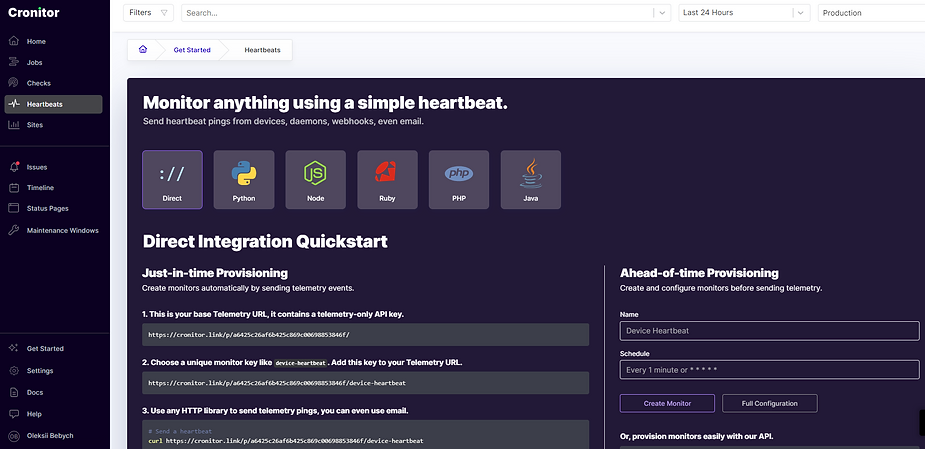Focus the Search input field
This screenshot has width=925, height=449.
tap(418, 12)
